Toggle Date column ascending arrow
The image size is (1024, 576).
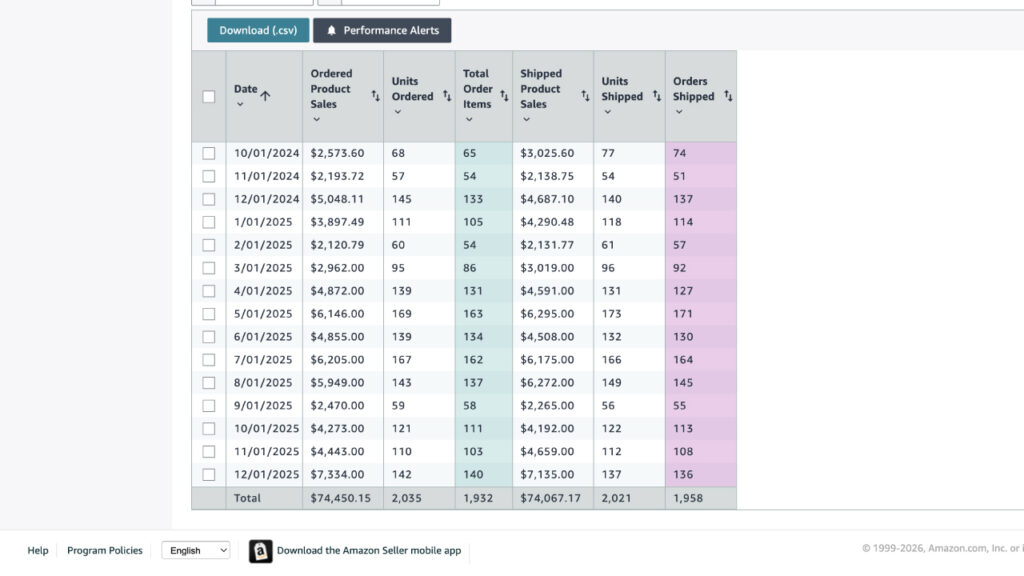click(x=266, y=95)
